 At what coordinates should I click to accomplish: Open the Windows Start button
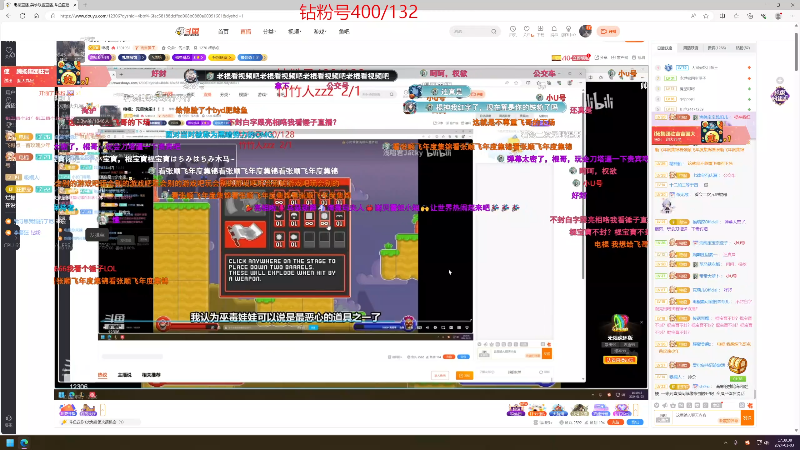point(10,443)
